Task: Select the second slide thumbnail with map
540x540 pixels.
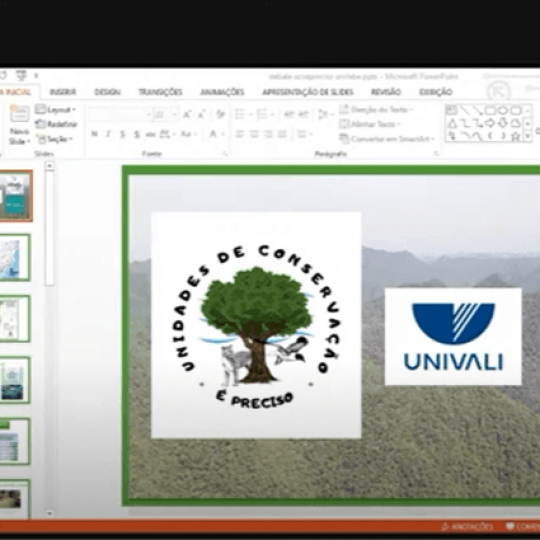Action: (x=15, y=258)
